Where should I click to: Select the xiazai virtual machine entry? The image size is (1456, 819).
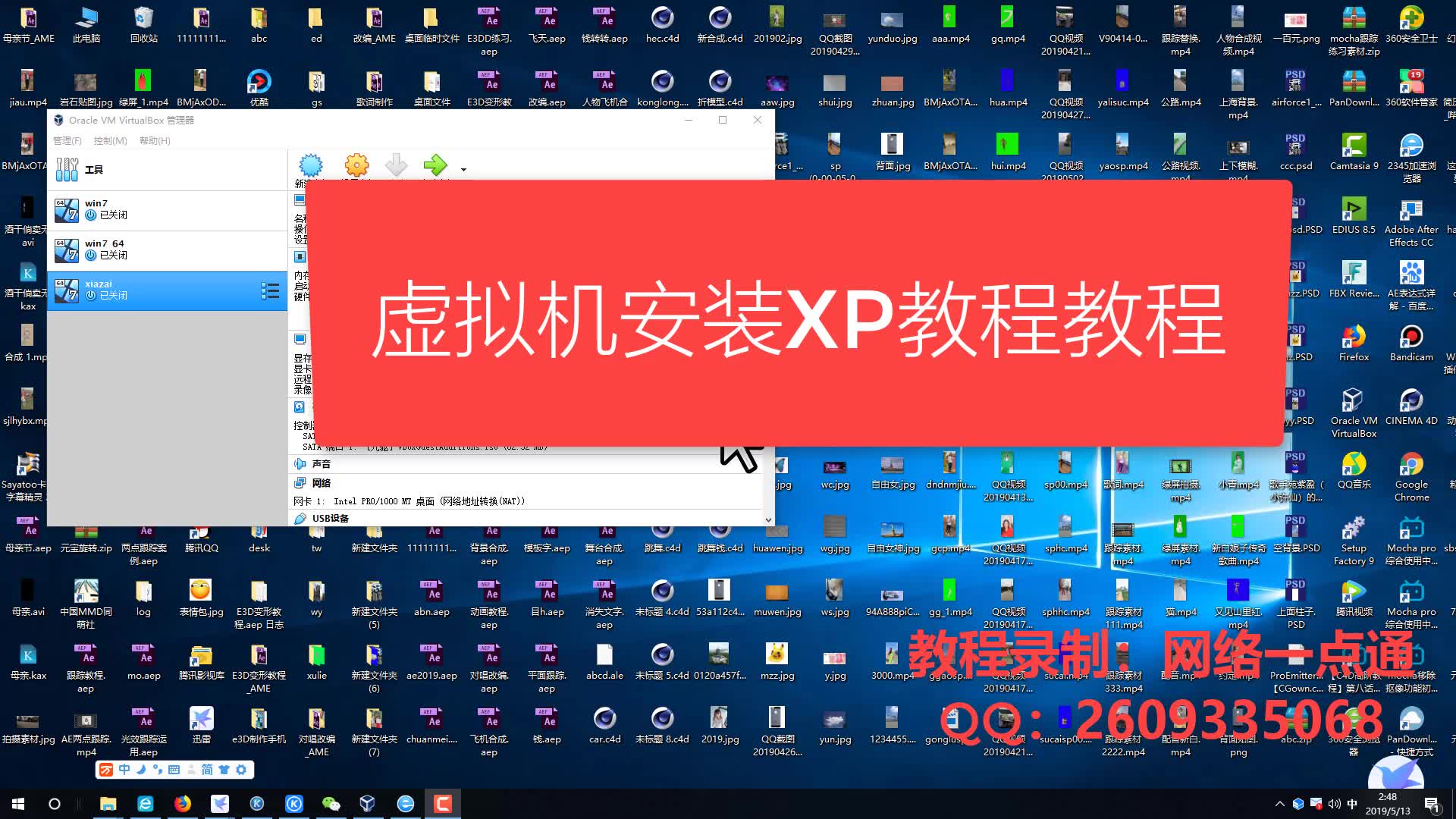coord(167,289)
